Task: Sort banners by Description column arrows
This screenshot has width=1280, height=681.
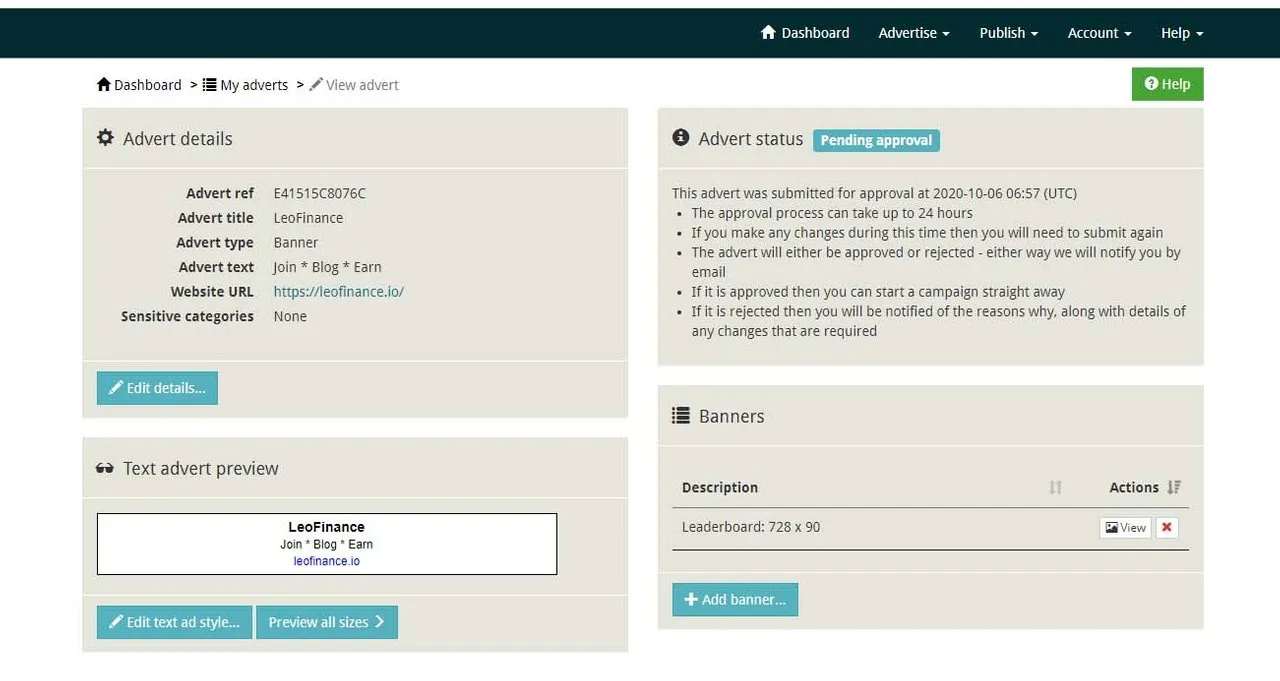Action: pyautogui.click(x=1055, y=487)
